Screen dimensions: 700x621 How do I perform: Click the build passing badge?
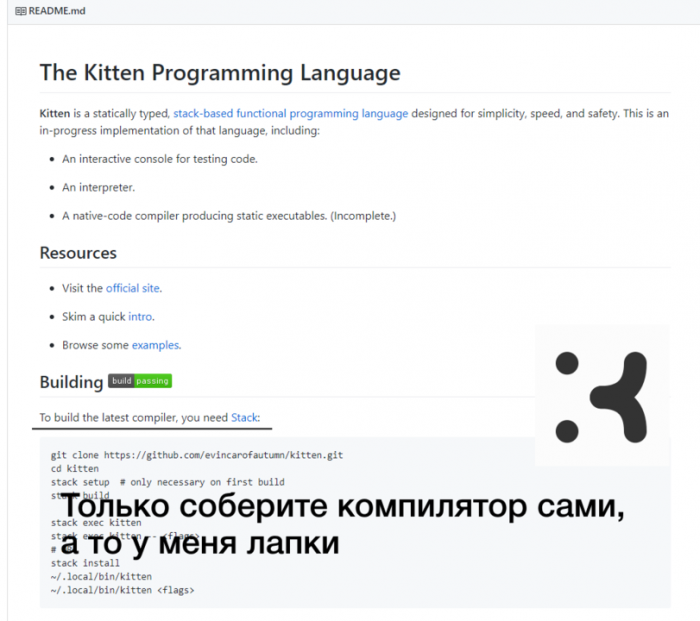pos(140,381)
